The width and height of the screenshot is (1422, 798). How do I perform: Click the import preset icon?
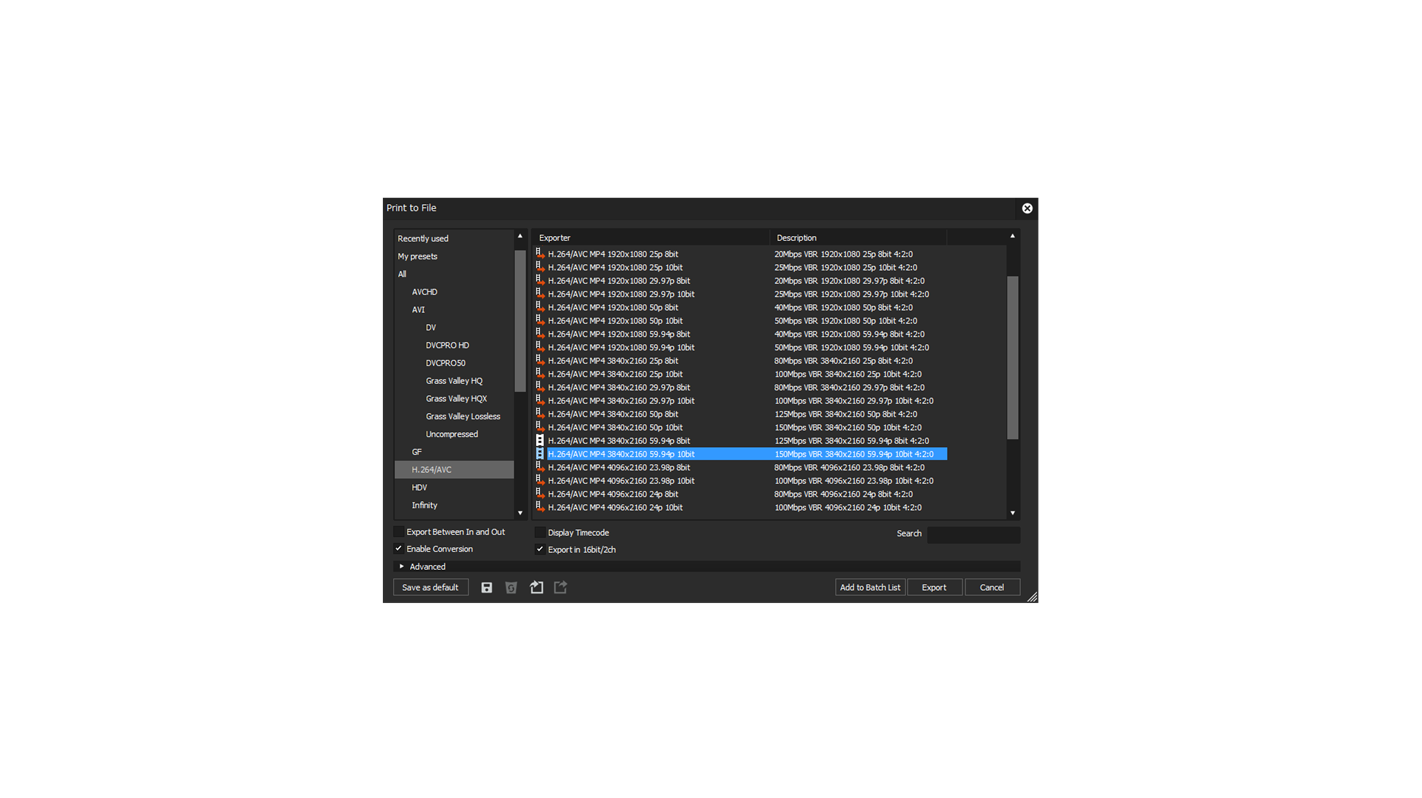coord(536,588)
